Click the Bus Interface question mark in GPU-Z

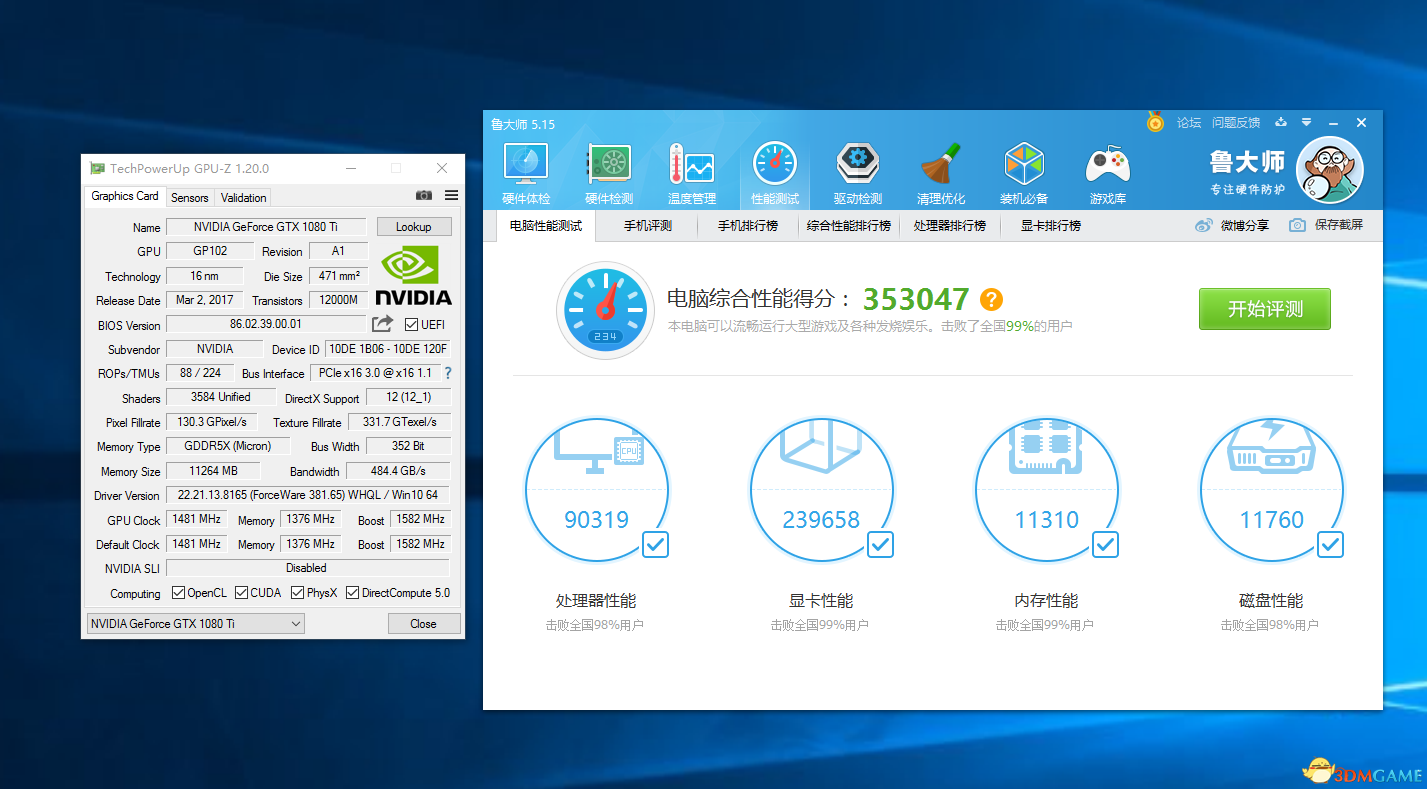coord(448,373)
